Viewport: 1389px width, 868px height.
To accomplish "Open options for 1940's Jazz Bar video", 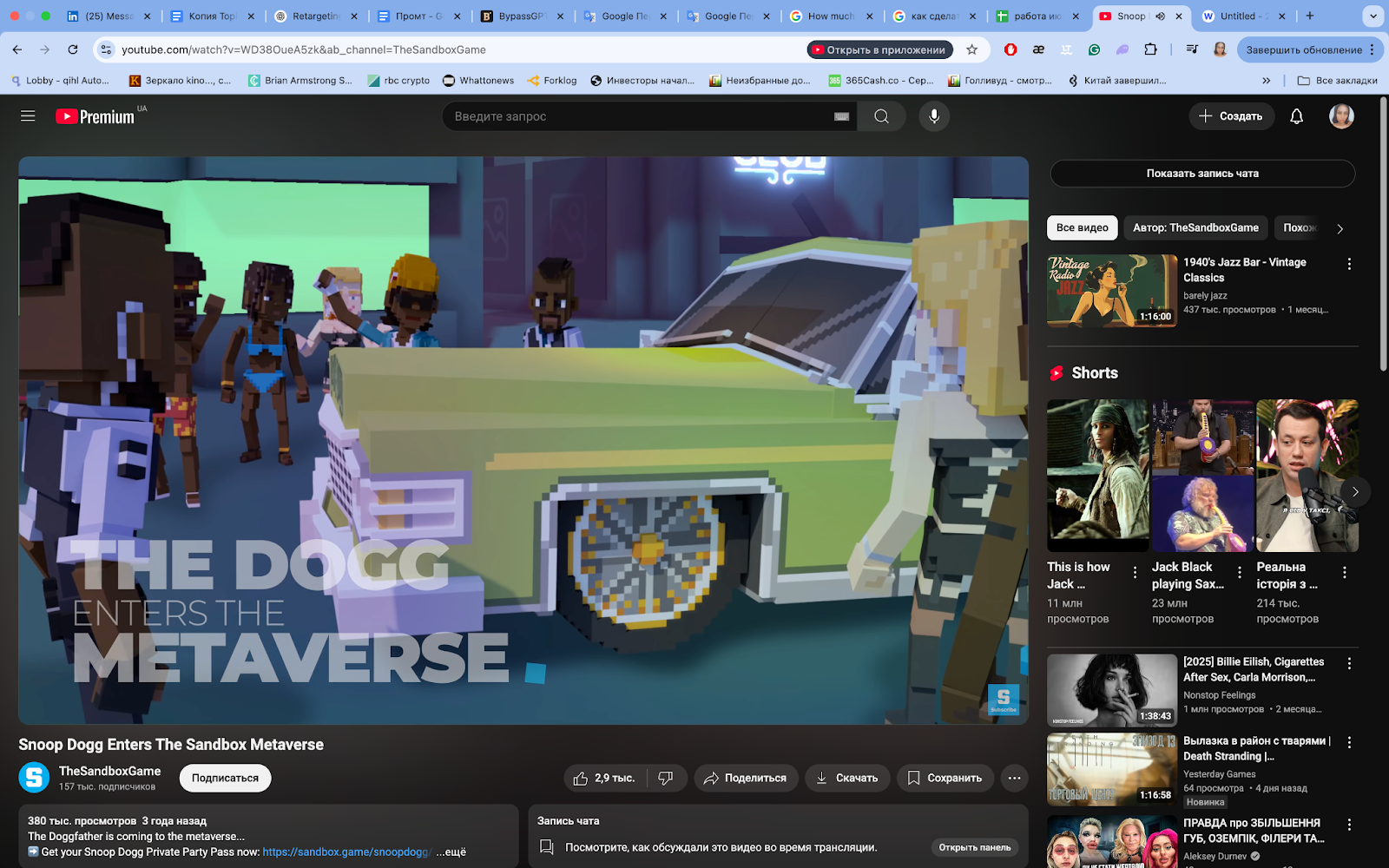I will (1349, 264).
